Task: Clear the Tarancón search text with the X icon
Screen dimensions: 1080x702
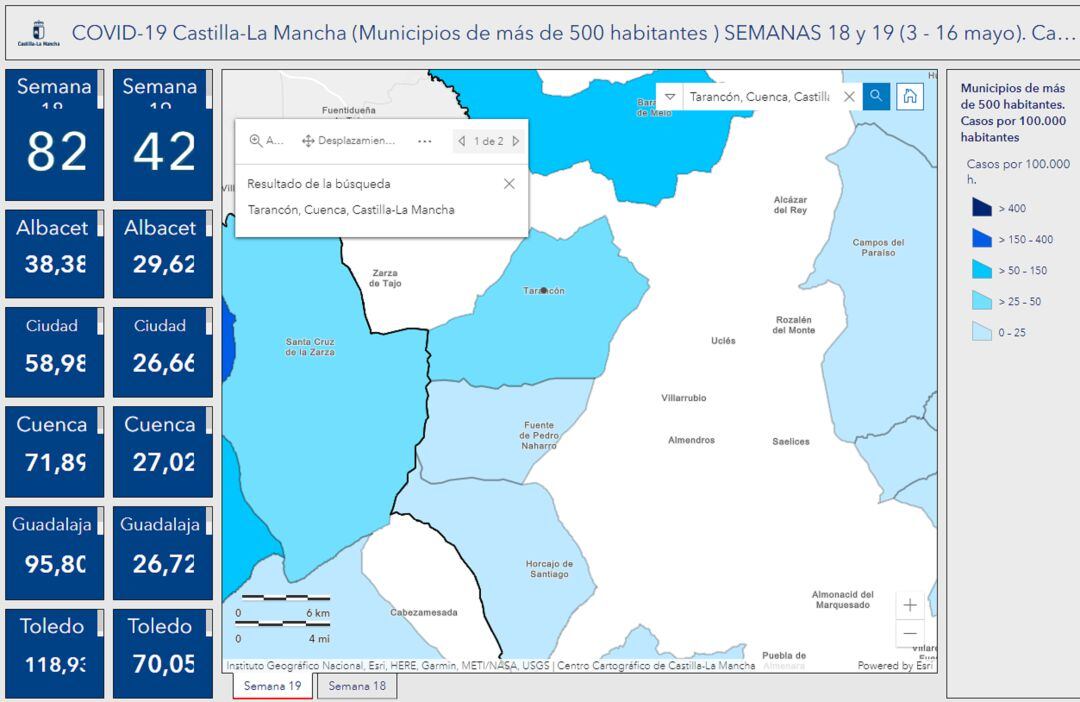Action: click(x=850, y=96)
